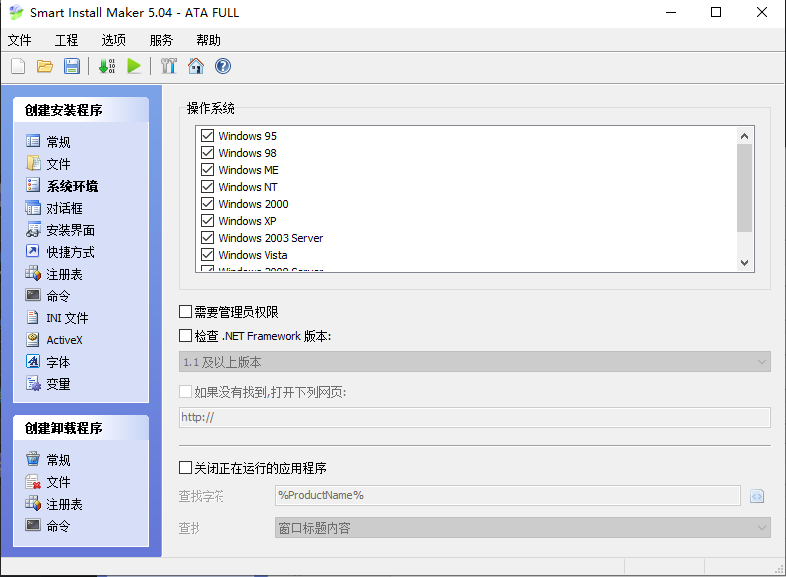This screenshot has width=786, height=577.
Task: Open the 文件 menu
Action: point(20,40)
